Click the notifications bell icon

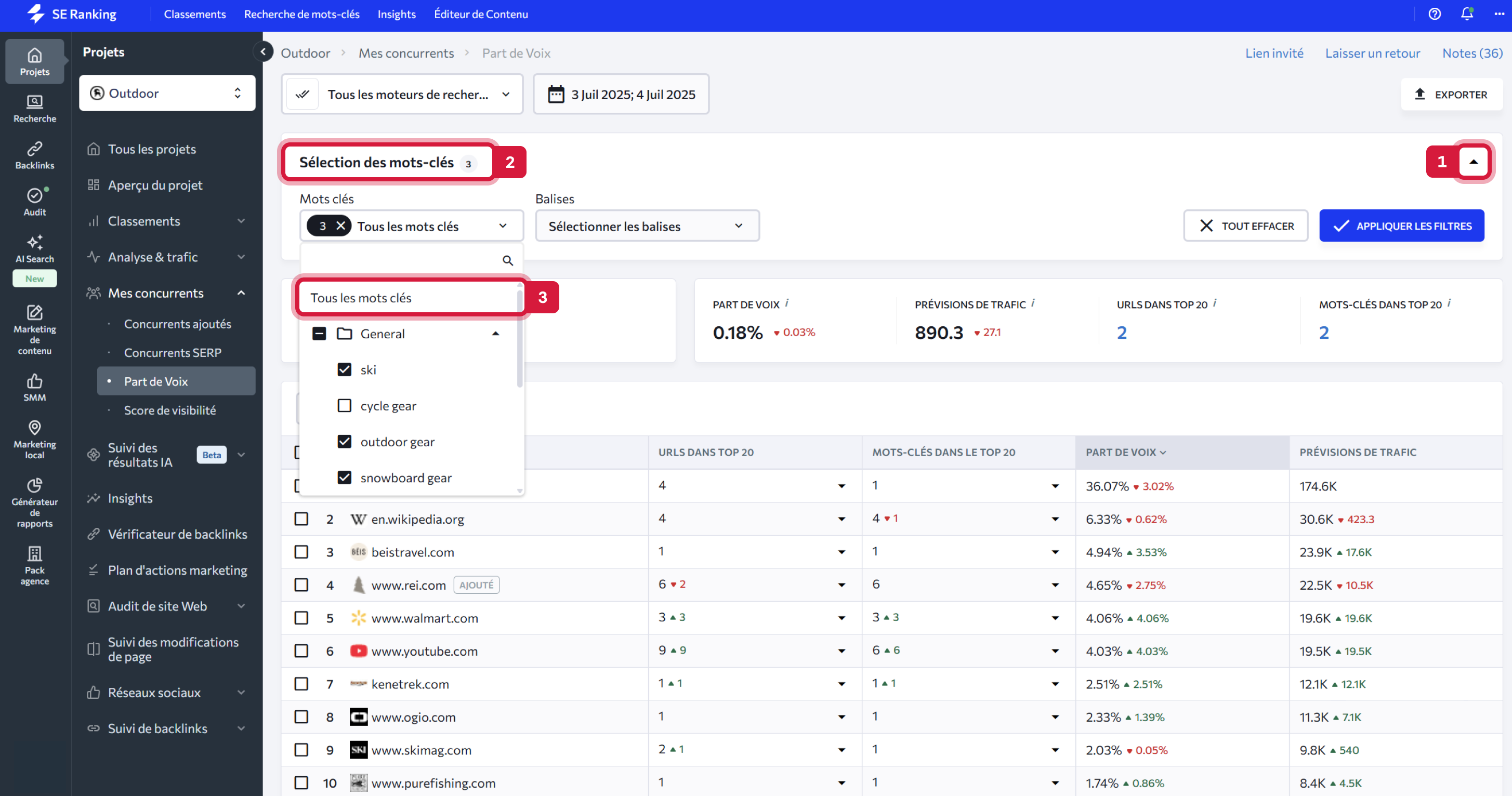(1466, 14)
